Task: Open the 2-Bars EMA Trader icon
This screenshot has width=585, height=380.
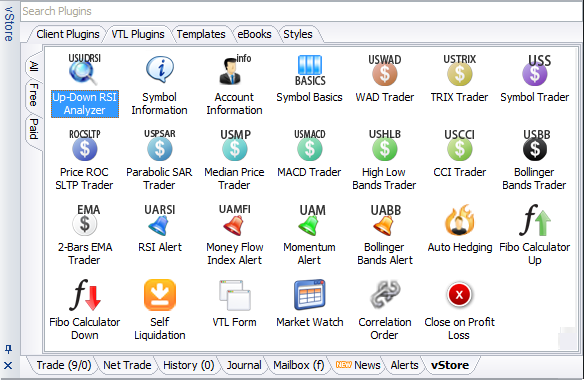Action: click(85, 220)
